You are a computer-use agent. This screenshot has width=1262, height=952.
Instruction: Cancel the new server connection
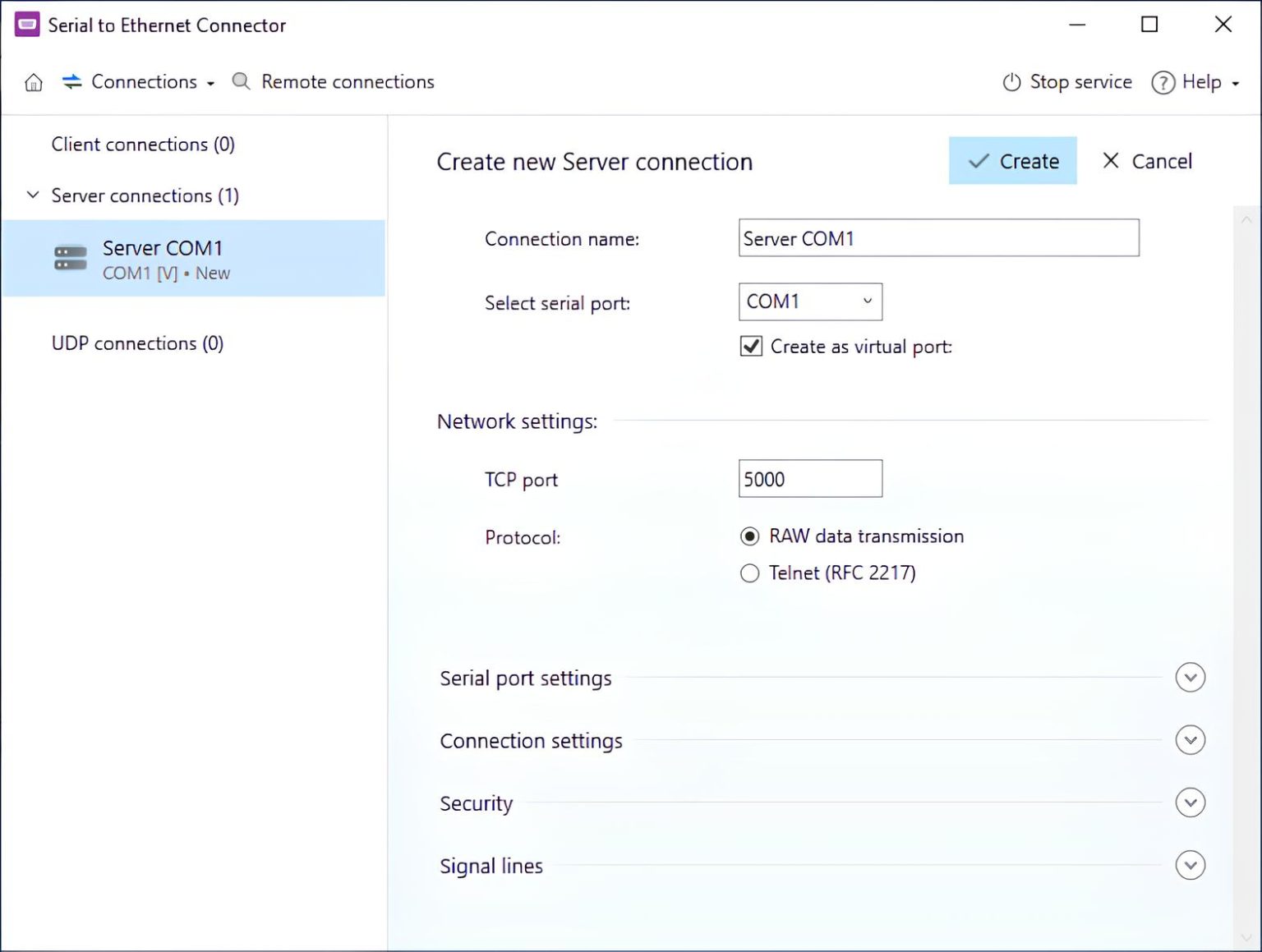coord(1147,161)
